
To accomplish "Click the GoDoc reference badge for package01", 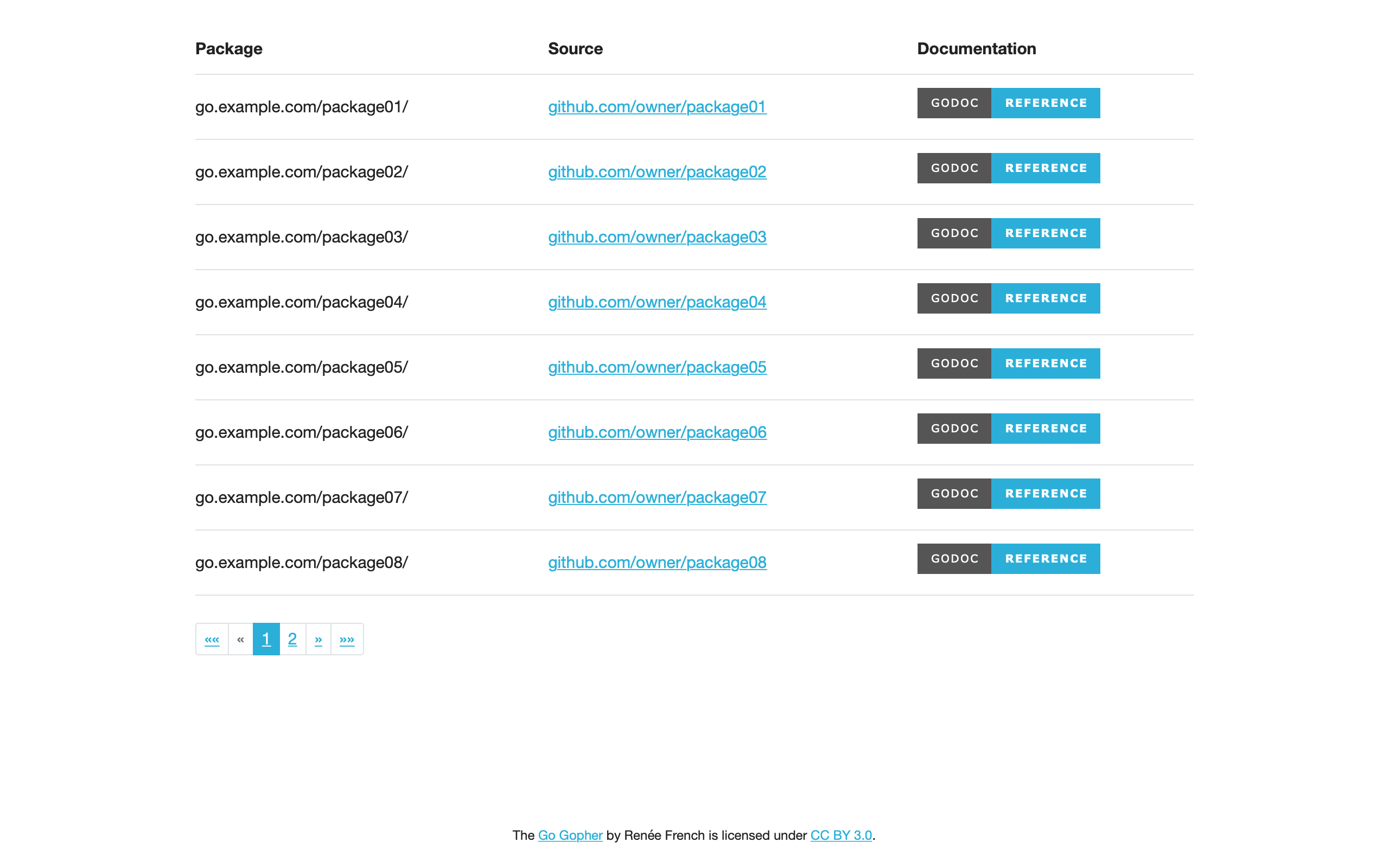I will [1008, 103].
